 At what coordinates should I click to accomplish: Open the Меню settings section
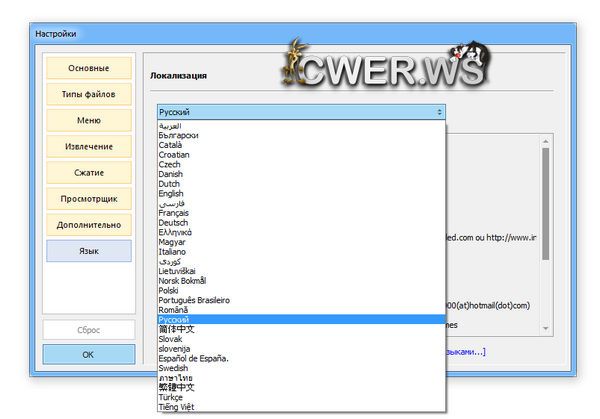coord(88,121)
